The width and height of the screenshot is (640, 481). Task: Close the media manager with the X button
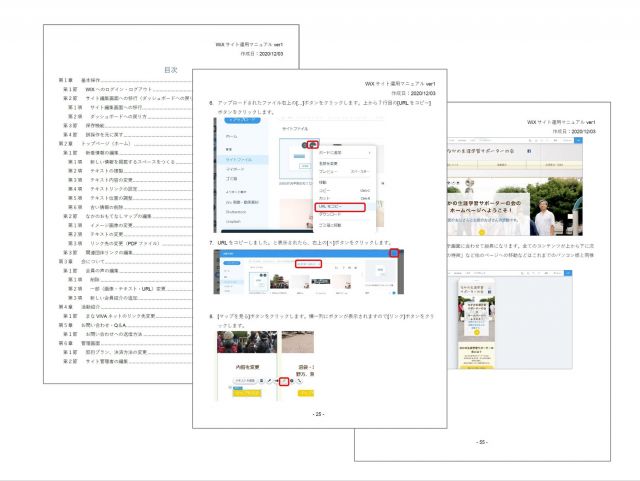394,253
